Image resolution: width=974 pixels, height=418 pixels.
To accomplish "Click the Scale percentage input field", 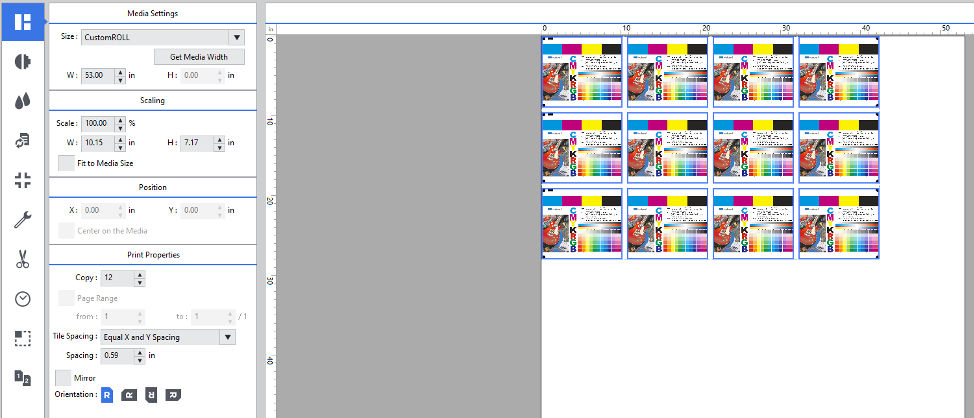I will [102, 123].
